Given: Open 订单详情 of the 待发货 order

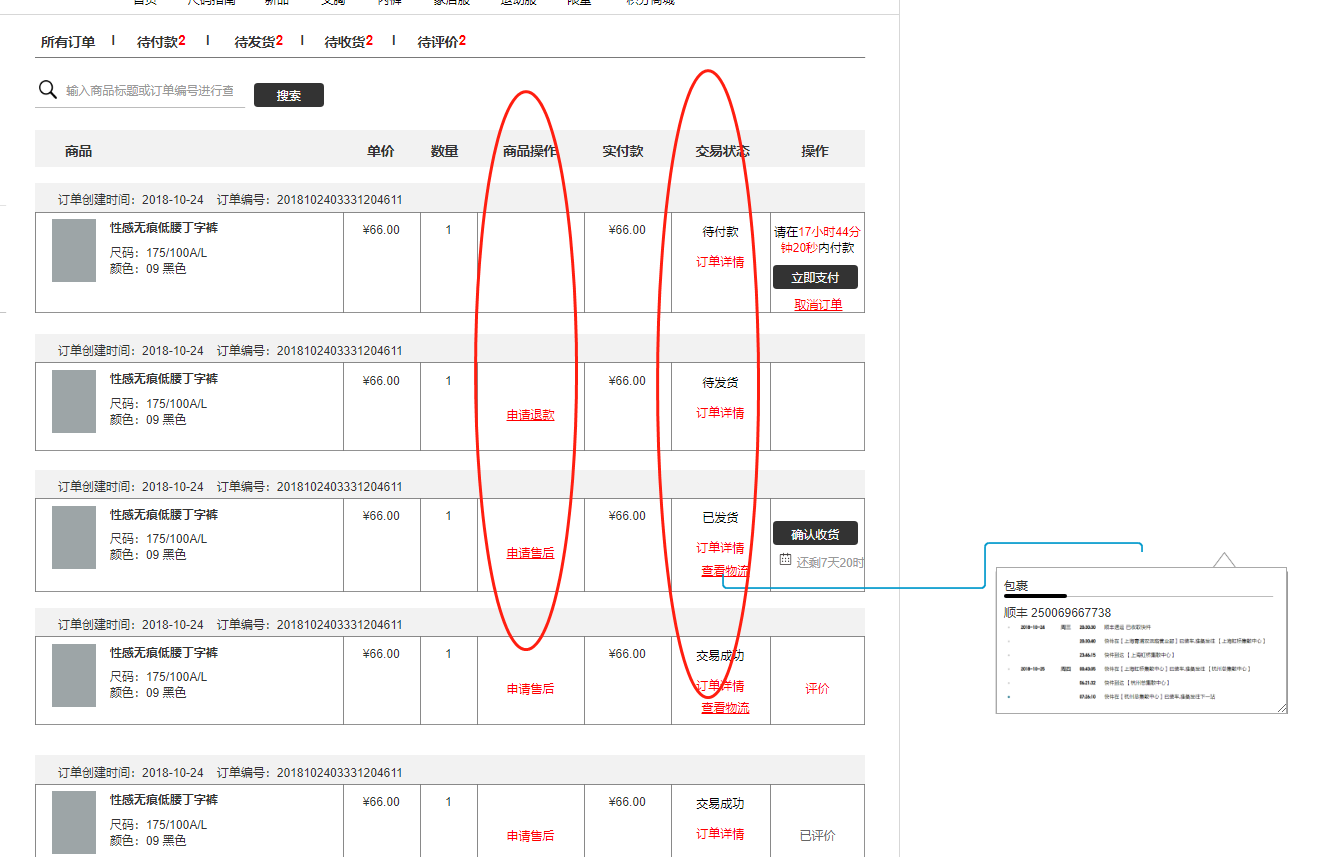Looking at the screenshot, I should click(720, 413).
